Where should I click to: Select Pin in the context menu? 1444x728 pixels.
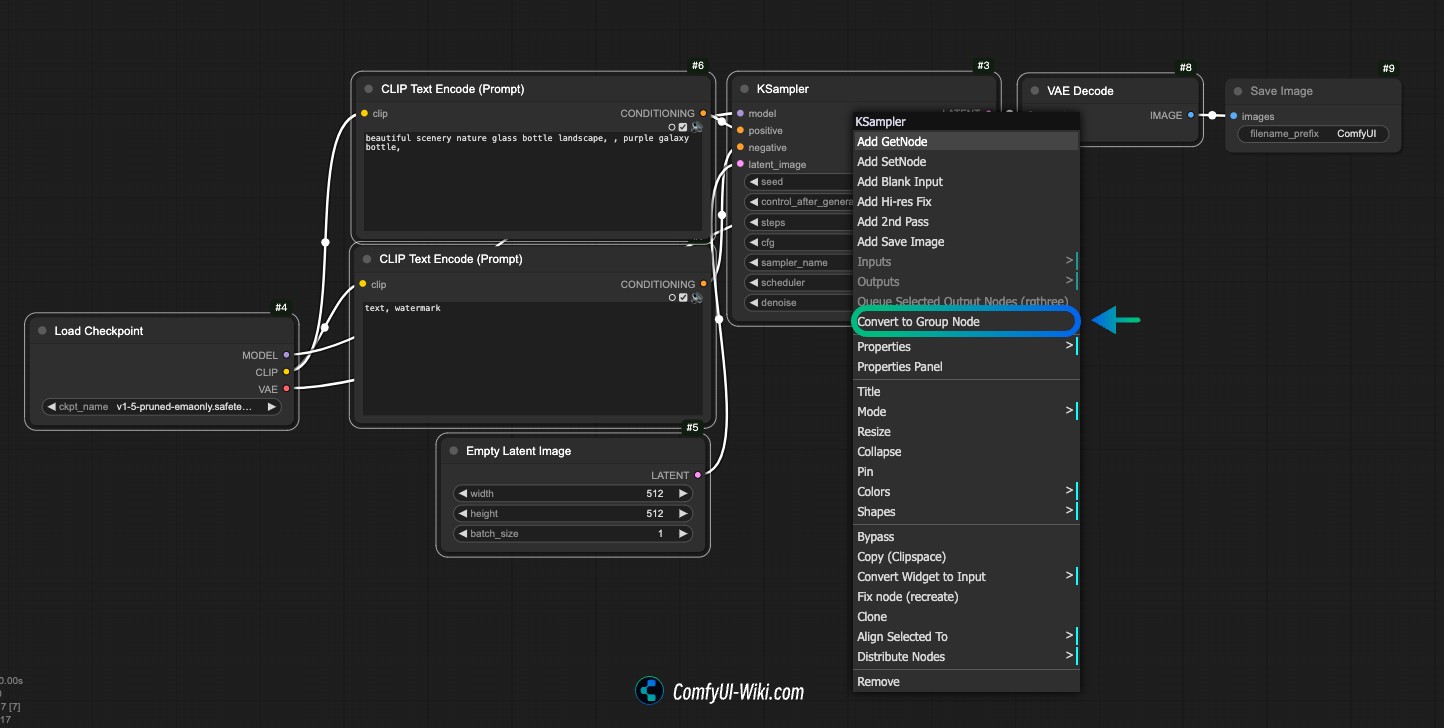966,472
